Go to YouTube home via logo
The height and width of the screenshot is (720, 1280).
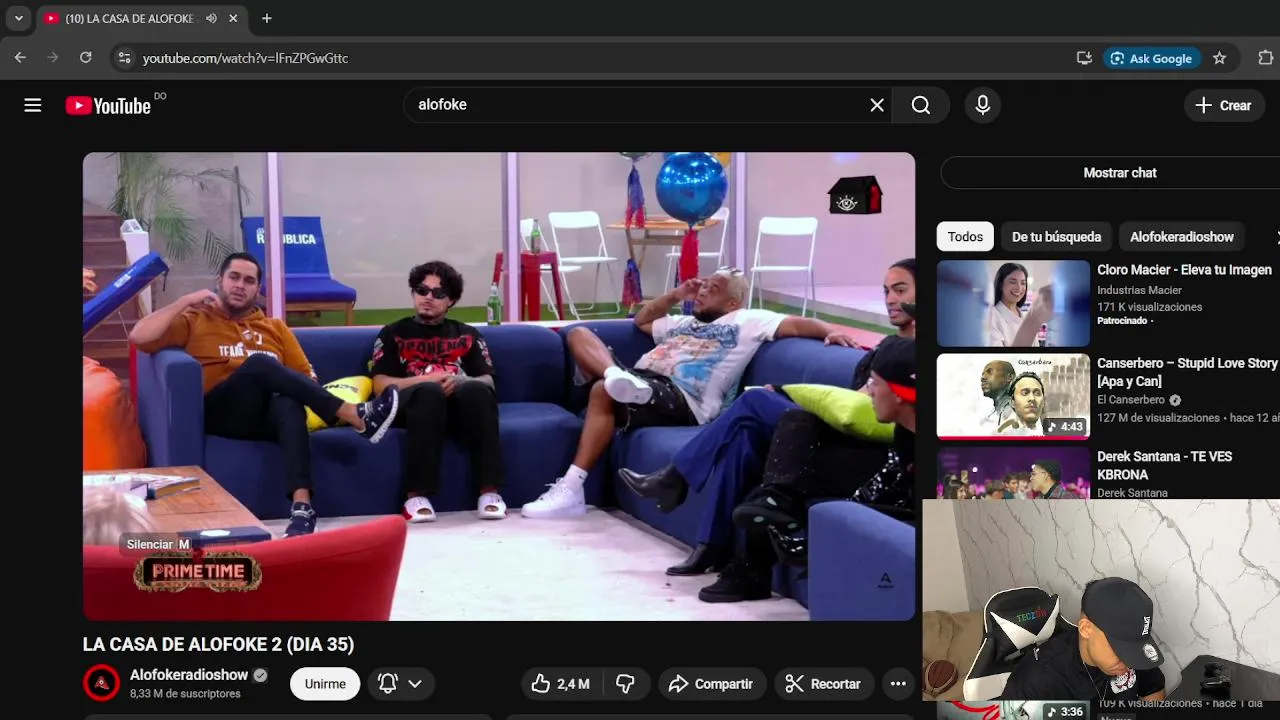pos(108,105)
